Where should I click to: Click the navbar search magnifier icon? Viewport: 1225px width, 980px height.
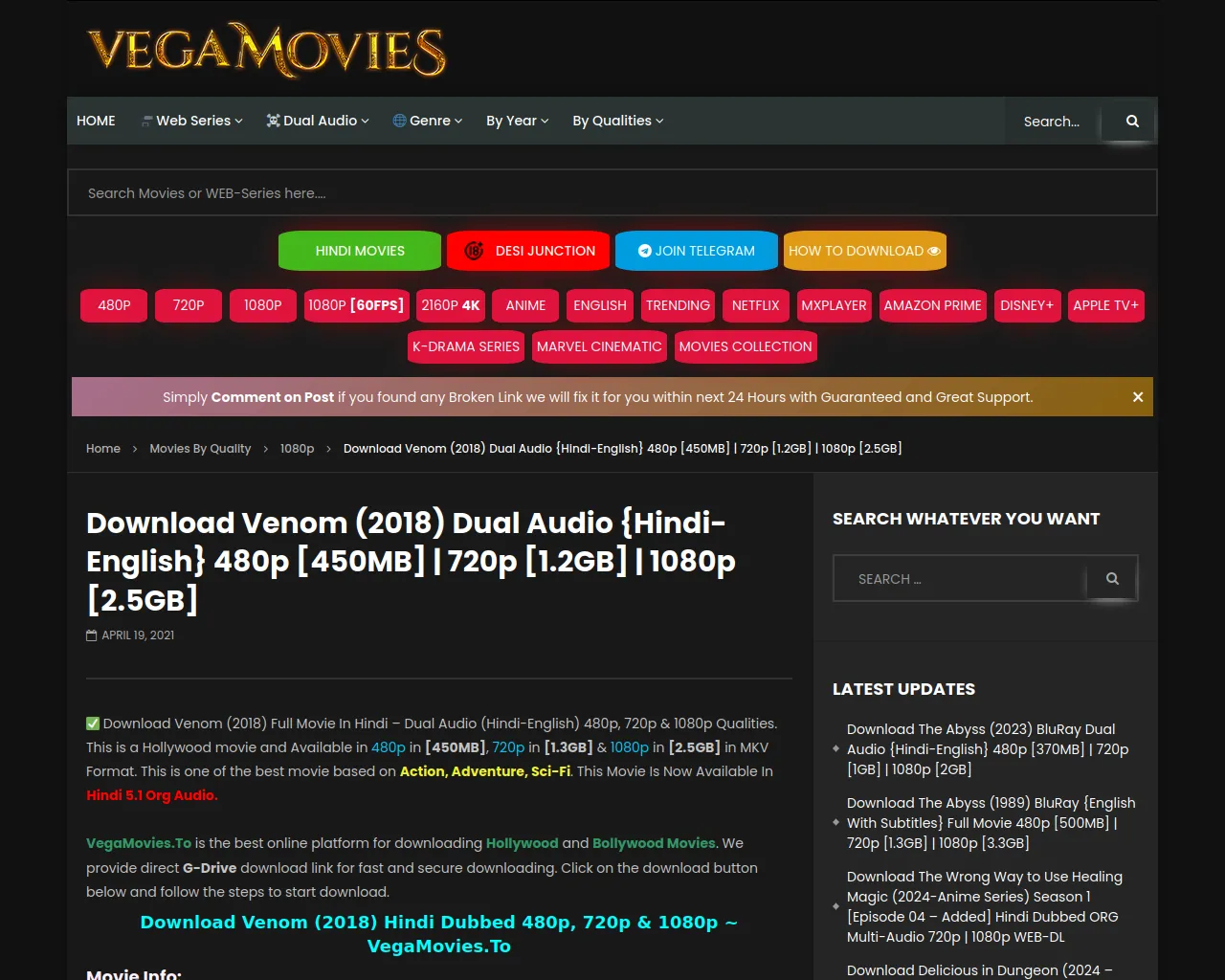(x=1132, y=121)
